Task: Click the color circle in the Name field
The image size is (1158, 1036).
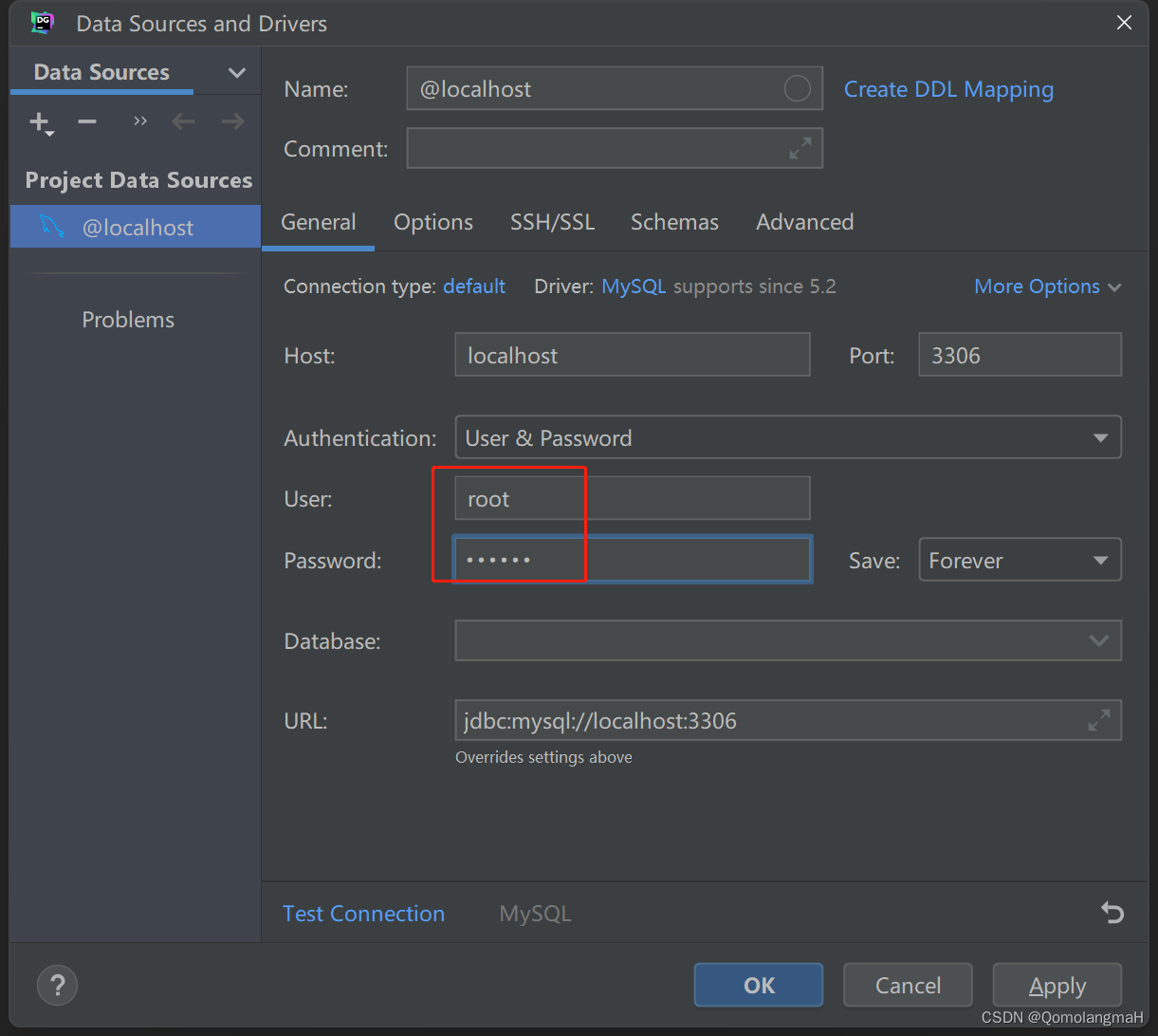Action: click(798, 89)
